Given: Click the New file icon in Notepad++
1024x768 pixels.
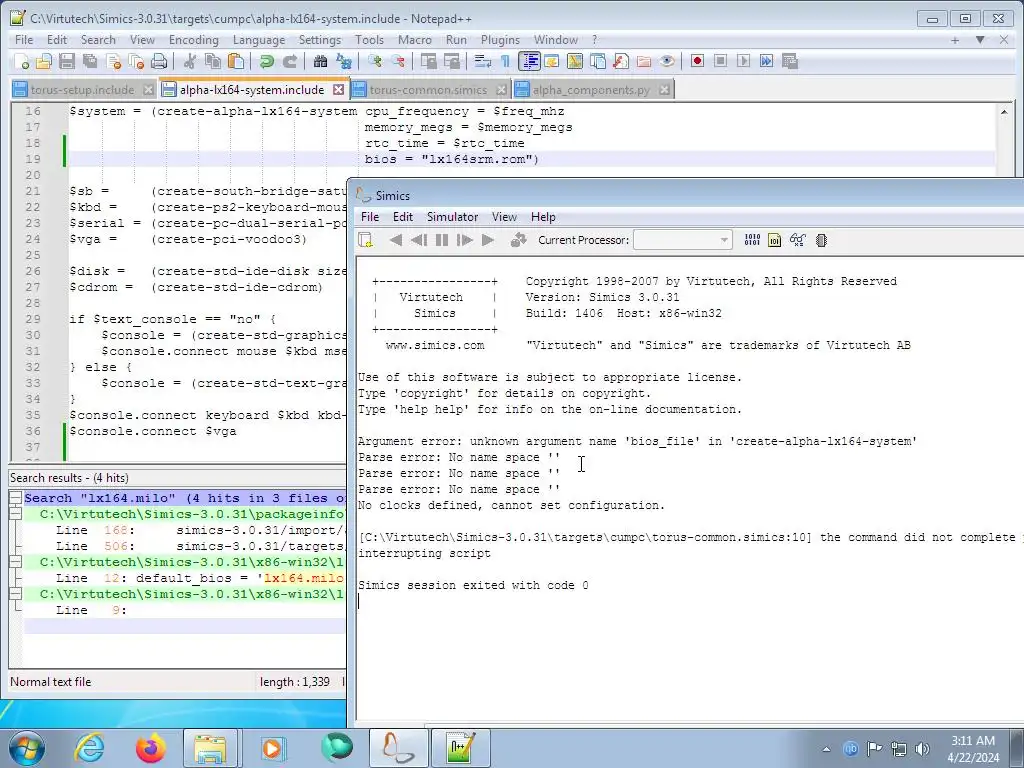Looking at the screenshot, I should pos(22,61).
